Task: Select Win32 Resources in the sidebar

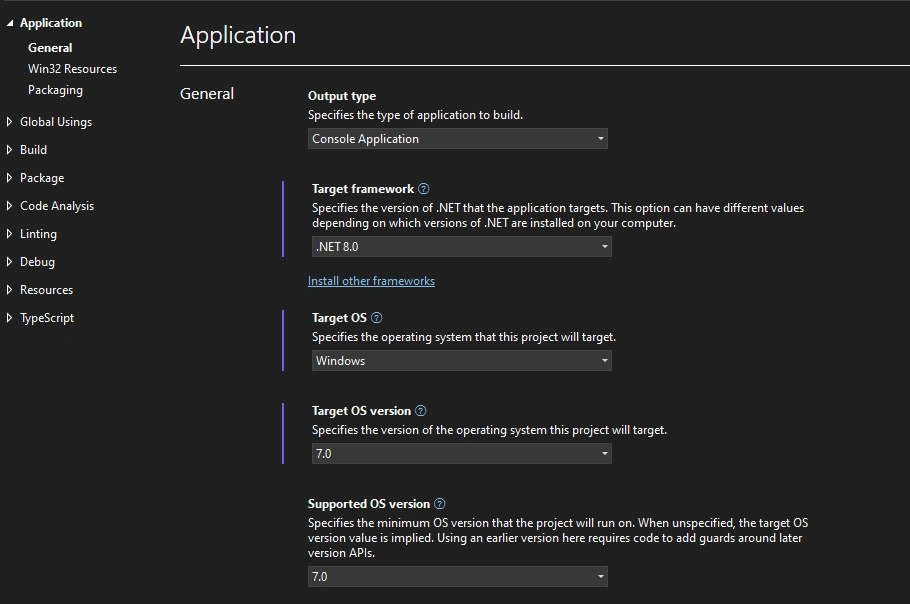Action: point(73,68)
